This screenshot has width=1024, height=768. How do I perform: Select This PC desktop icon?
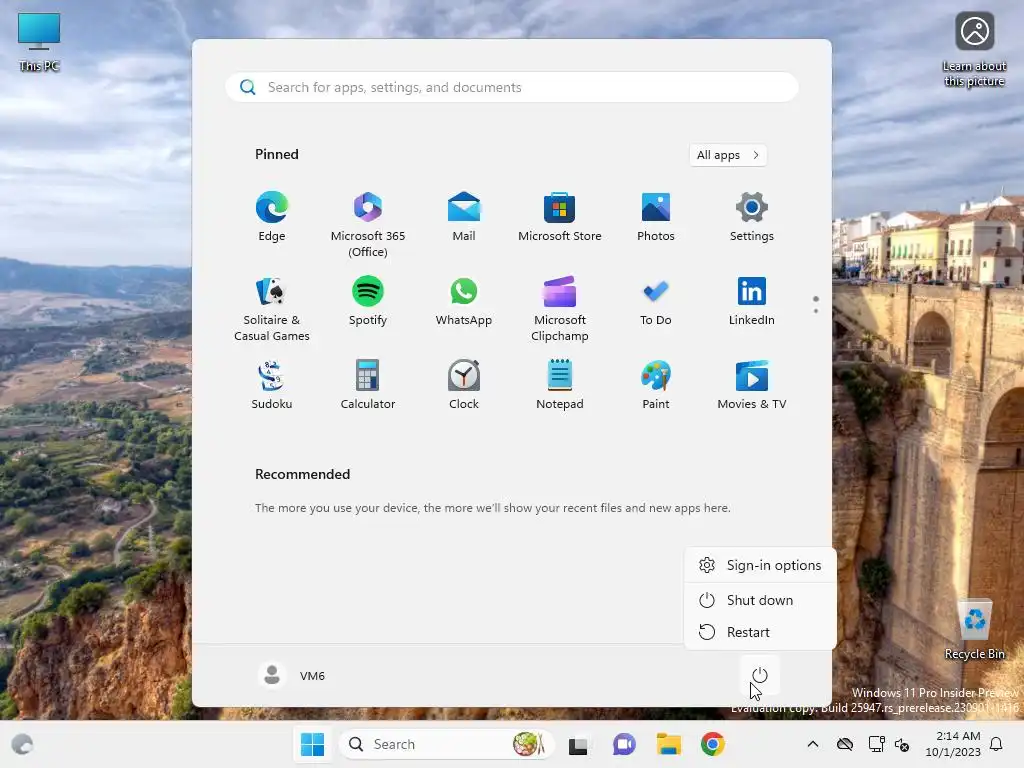coord(39,42)
